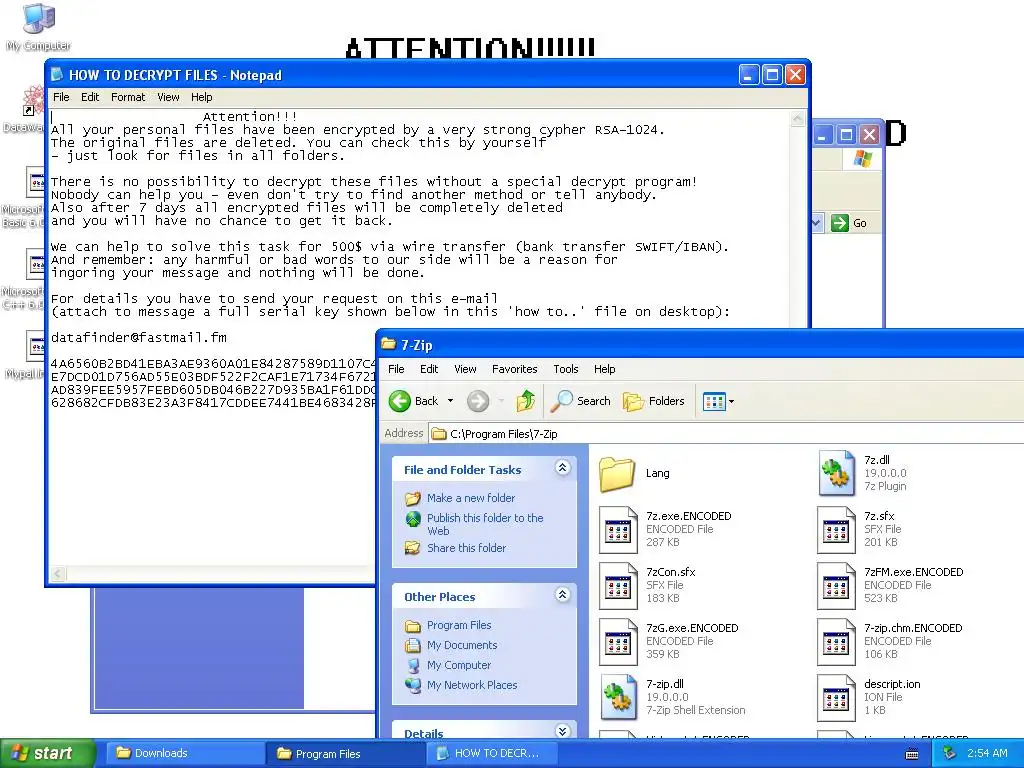Open Notepad's Format menu
The image size is (1024, 768).
128,97
